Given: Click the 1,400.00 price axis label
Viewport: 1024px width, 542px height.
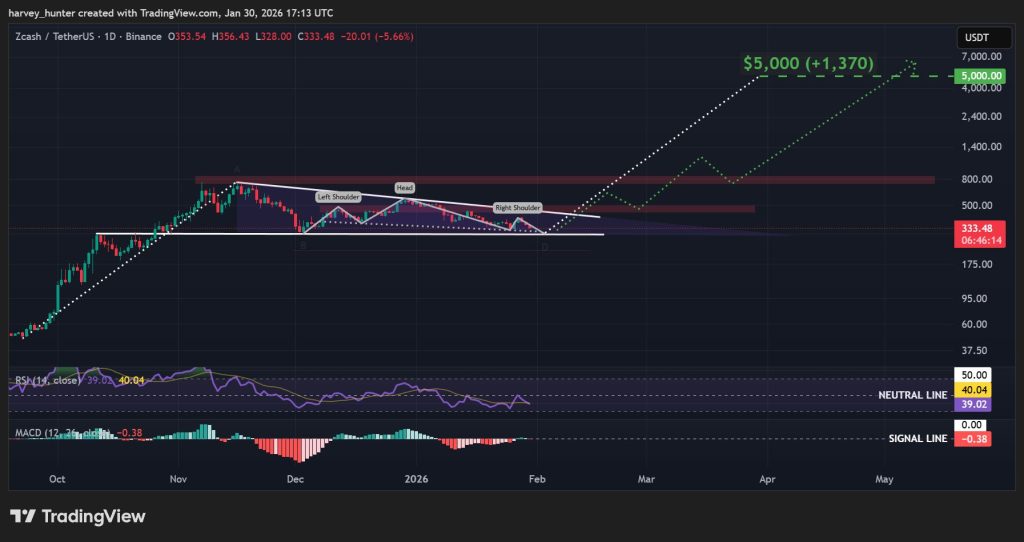Looking at the screenshot, I should click(x=982, y=146).
